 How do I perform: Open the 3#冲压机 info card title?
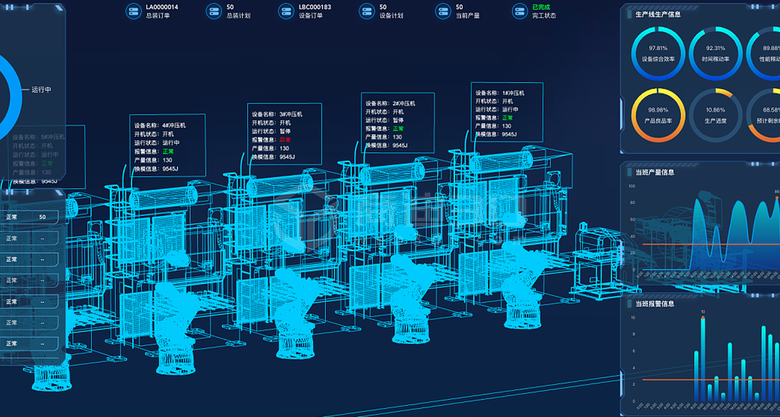coord(277,114)
